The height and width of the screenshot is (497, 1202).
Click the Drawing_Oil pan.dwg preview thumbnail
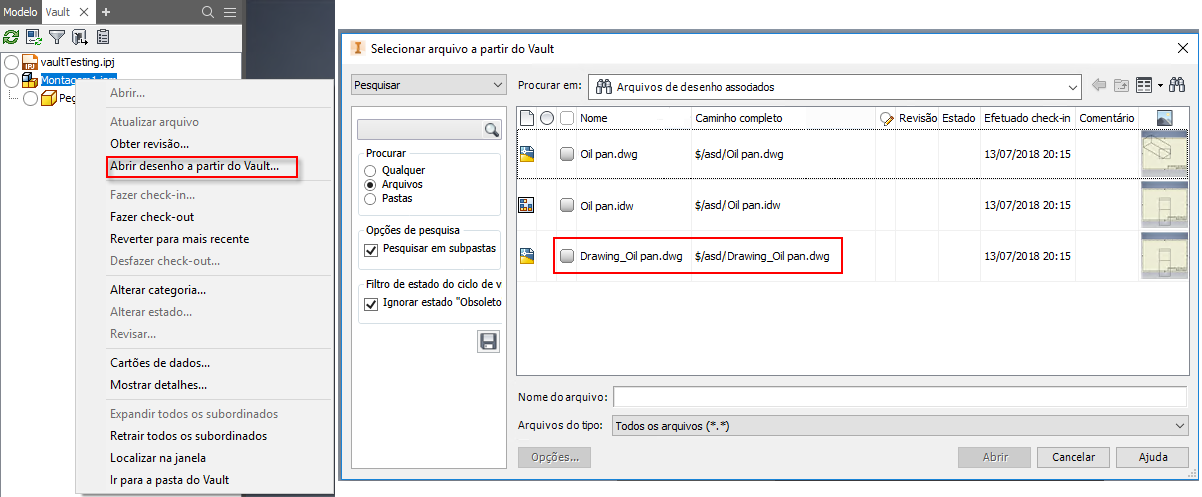[1163, 256]
